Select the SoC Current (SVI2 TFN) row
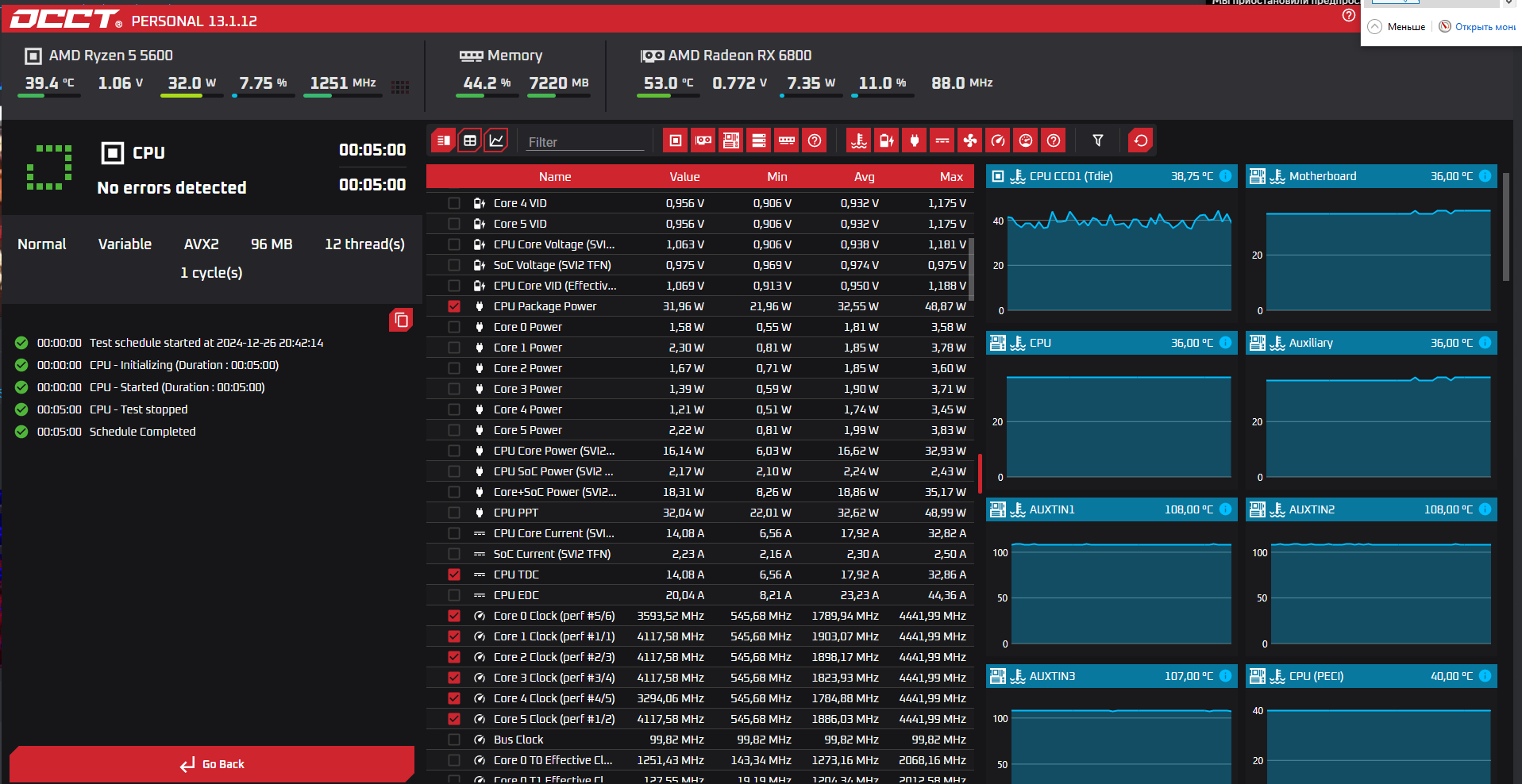The width and height of the screenshot is (1522, 784). pos(700,554)
